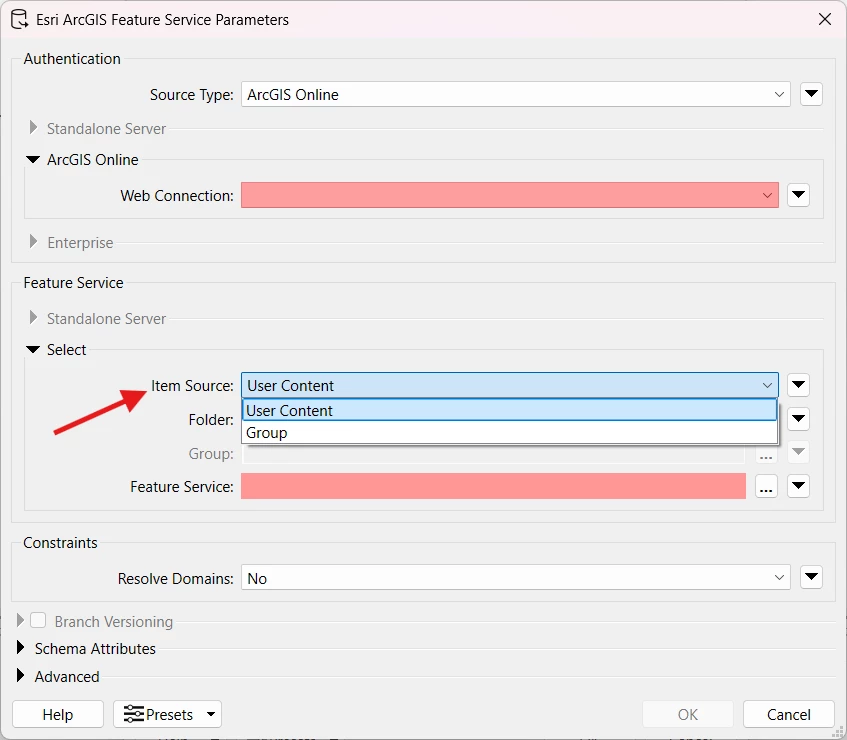Viewport: 847px width, 740px height.
Task: Click the arrow menu button beside Web Connection
Action: (798, 195)
